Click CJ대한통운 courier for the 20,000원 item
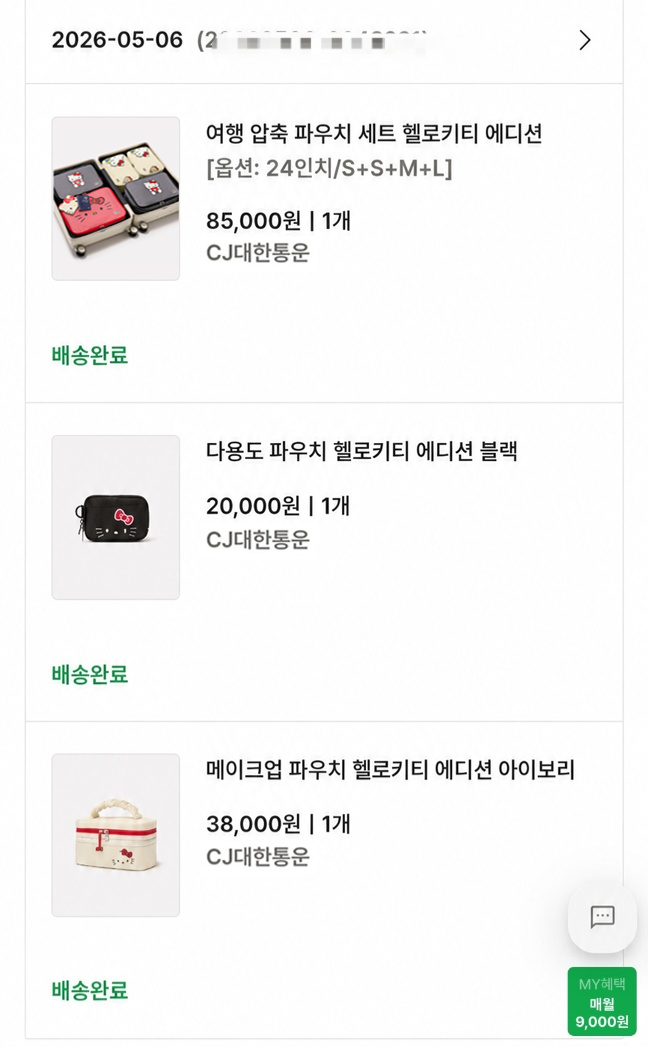Viewport: 648px width, 1047px height. point(258,539)
